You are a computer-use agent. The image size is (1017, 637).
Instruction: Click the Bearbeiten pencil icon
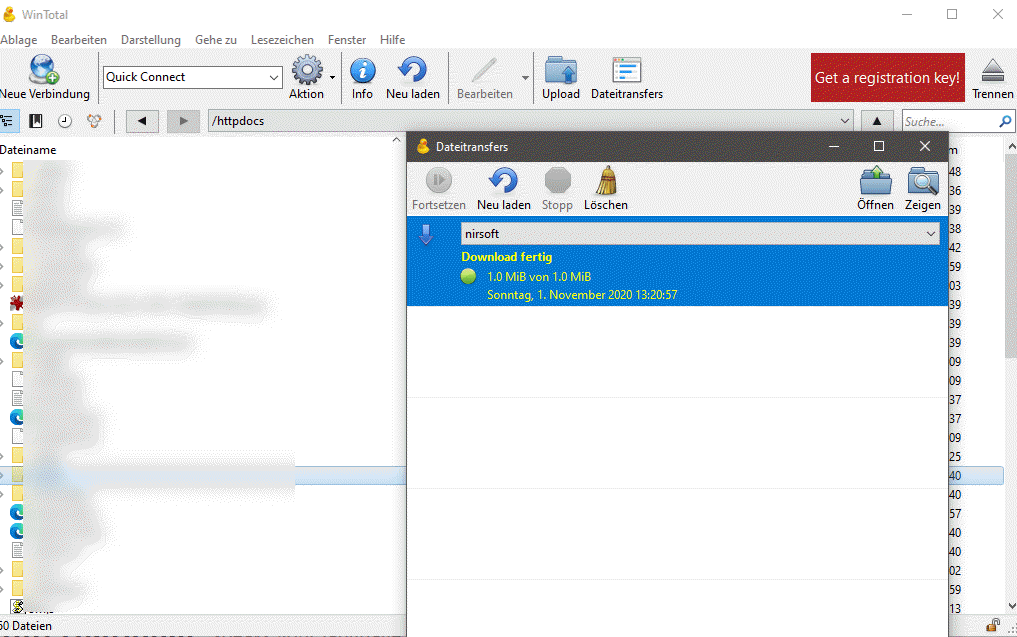point(484,70)
